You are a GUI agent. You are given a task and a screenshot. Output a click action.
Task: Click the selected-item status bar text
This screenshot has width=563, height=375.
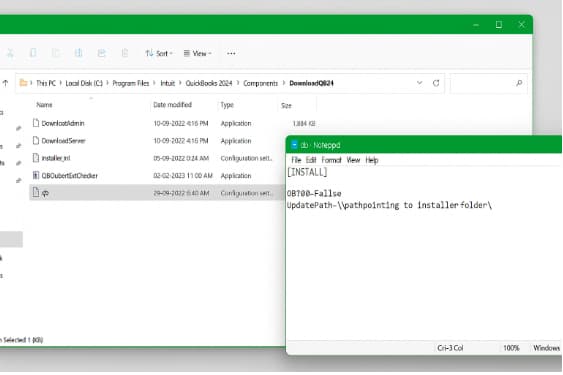[22, 340]
